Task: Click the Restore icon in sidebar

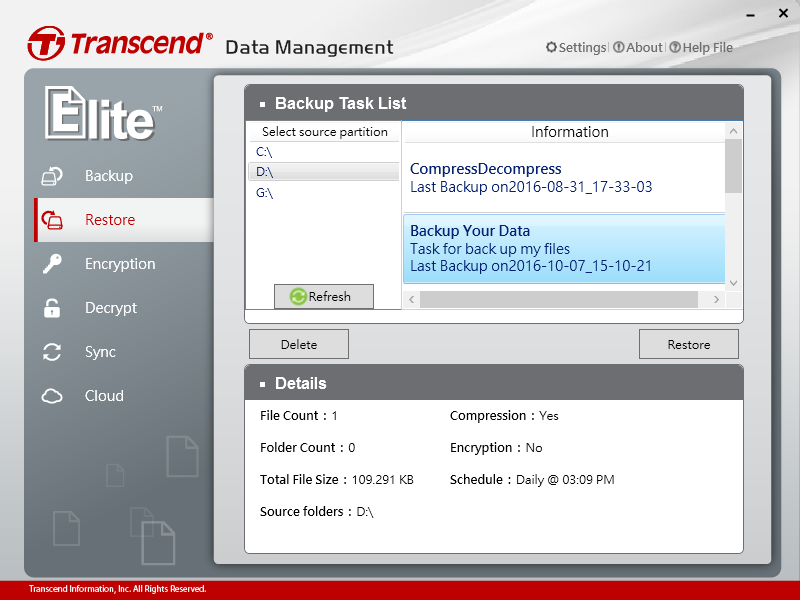Action: click(52, 221)
